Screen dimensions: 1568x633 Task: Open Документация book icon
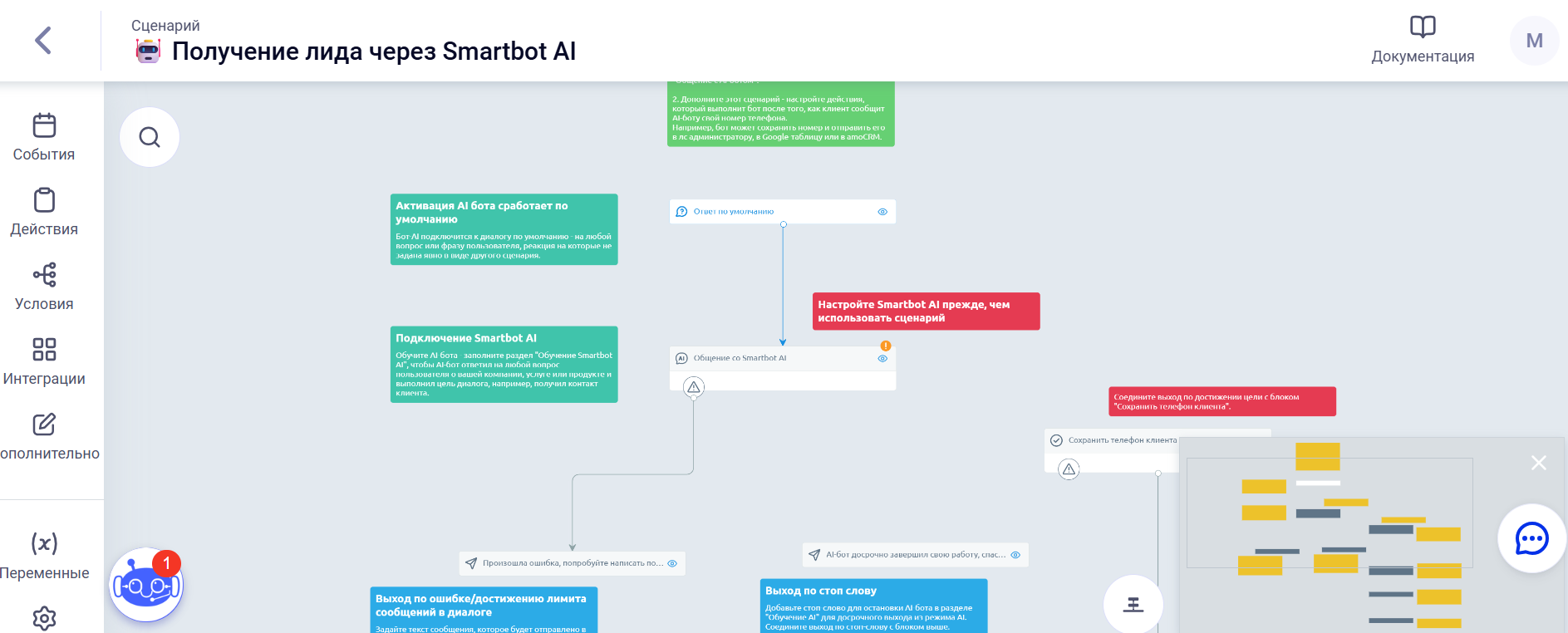pyautogui.click(x=1423, y=27)
